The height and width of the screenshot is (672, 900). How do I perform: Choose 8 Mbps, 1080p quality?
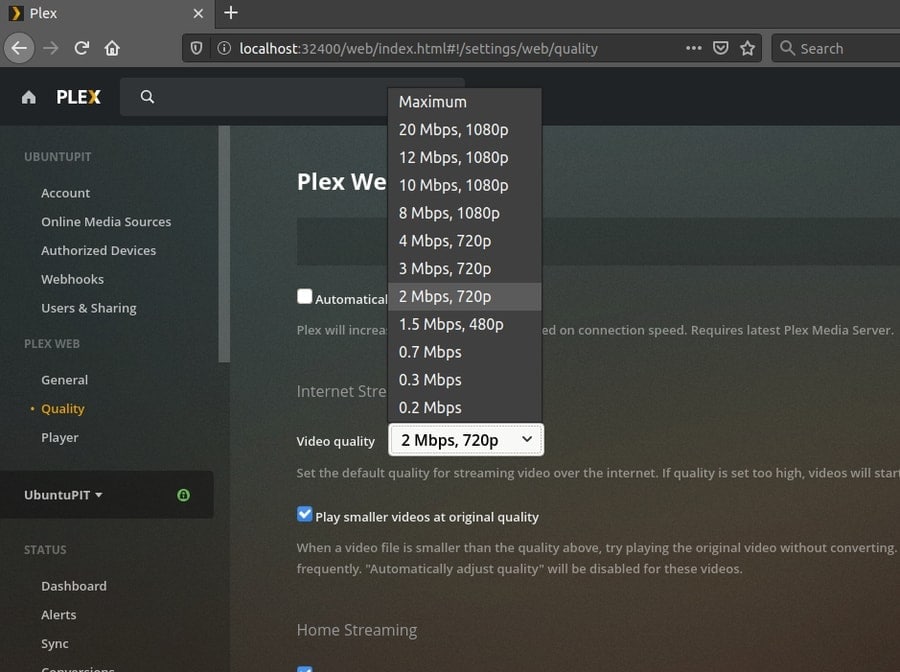pos(464,213)
